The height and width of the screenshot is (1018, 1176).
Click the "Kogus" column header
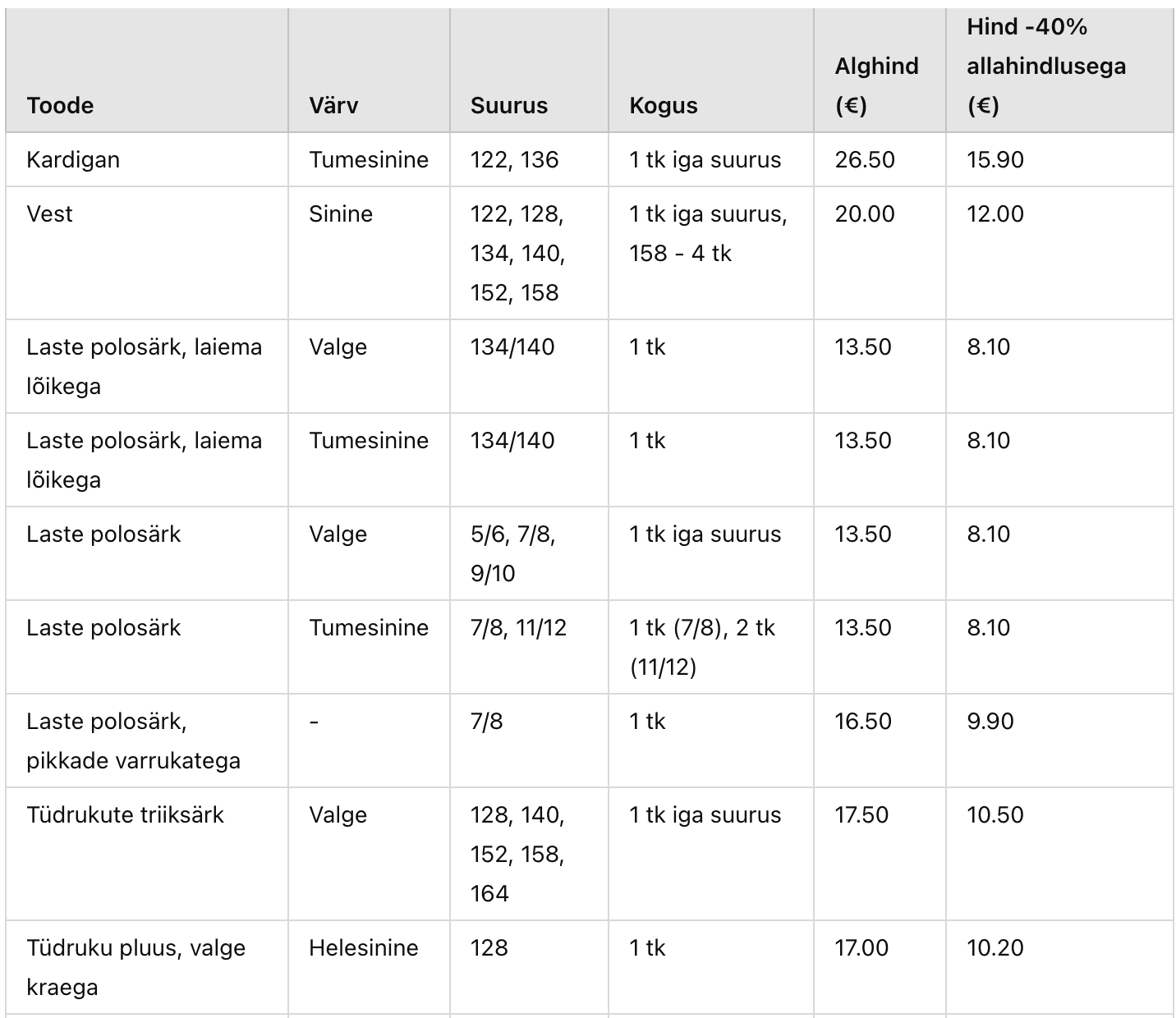click(664, 105)
